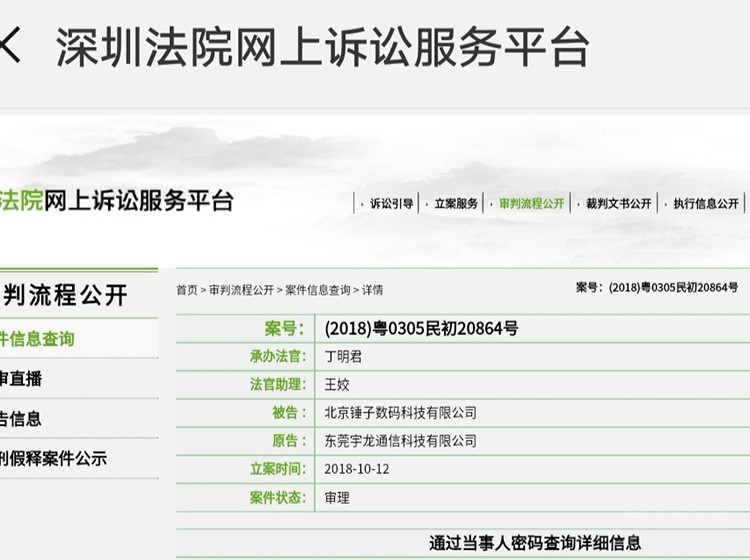
Task: Open 执行信息公开 in the top navigation
Action: pos(706,203)
